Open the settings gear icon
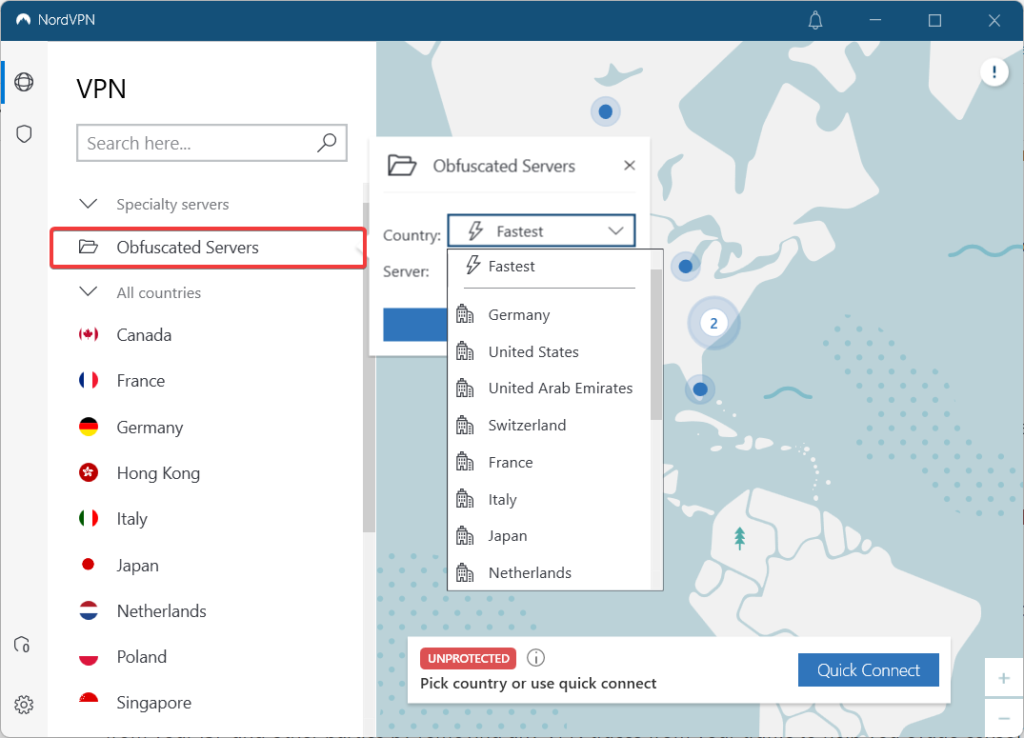 click(24, 705)
